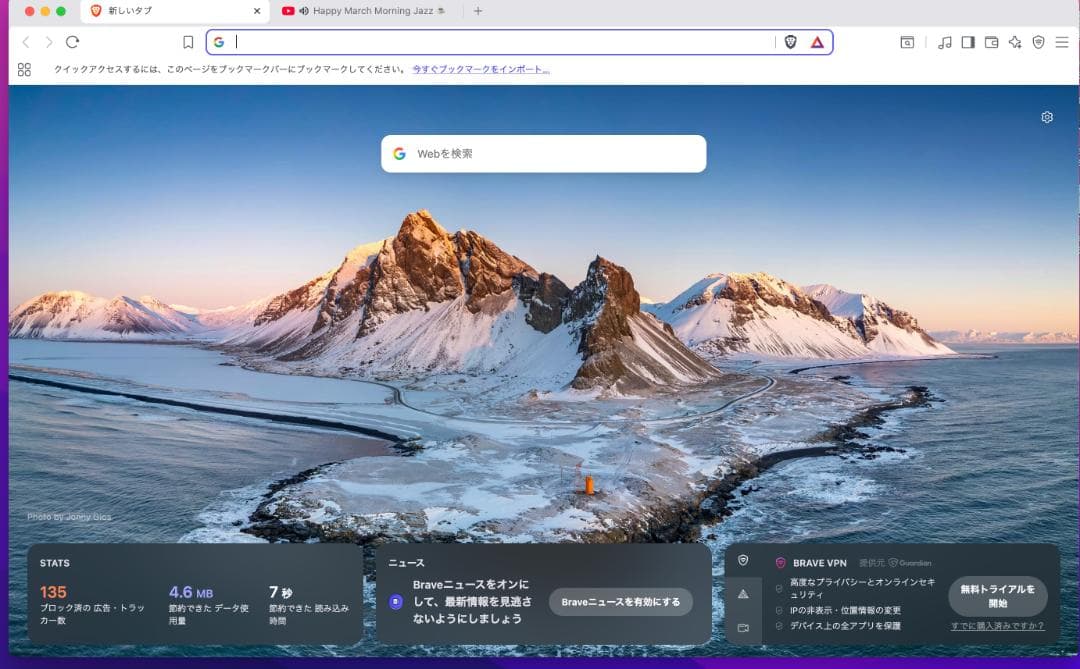Bookmark this page with the bookmark icon

tap(188, 42)
